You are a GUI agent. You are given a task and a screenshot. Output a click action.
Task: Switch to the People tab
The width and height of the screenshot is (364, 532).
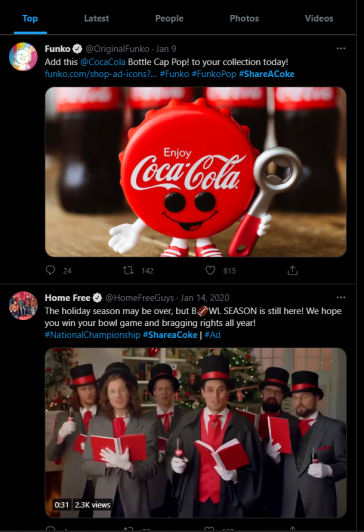pos(169,18)
